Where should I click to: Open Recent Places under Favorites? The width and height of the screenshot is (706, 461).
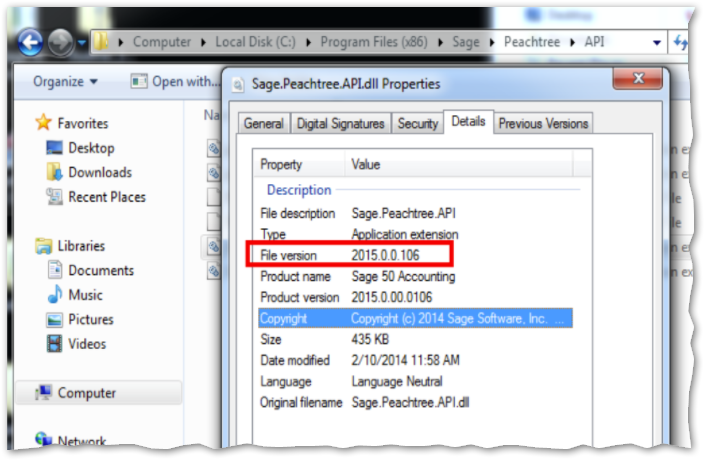click(x=107, y=197)
